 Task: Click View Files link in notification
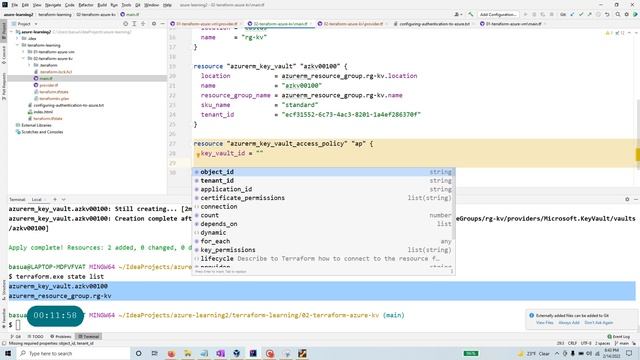tap(544, 322)
